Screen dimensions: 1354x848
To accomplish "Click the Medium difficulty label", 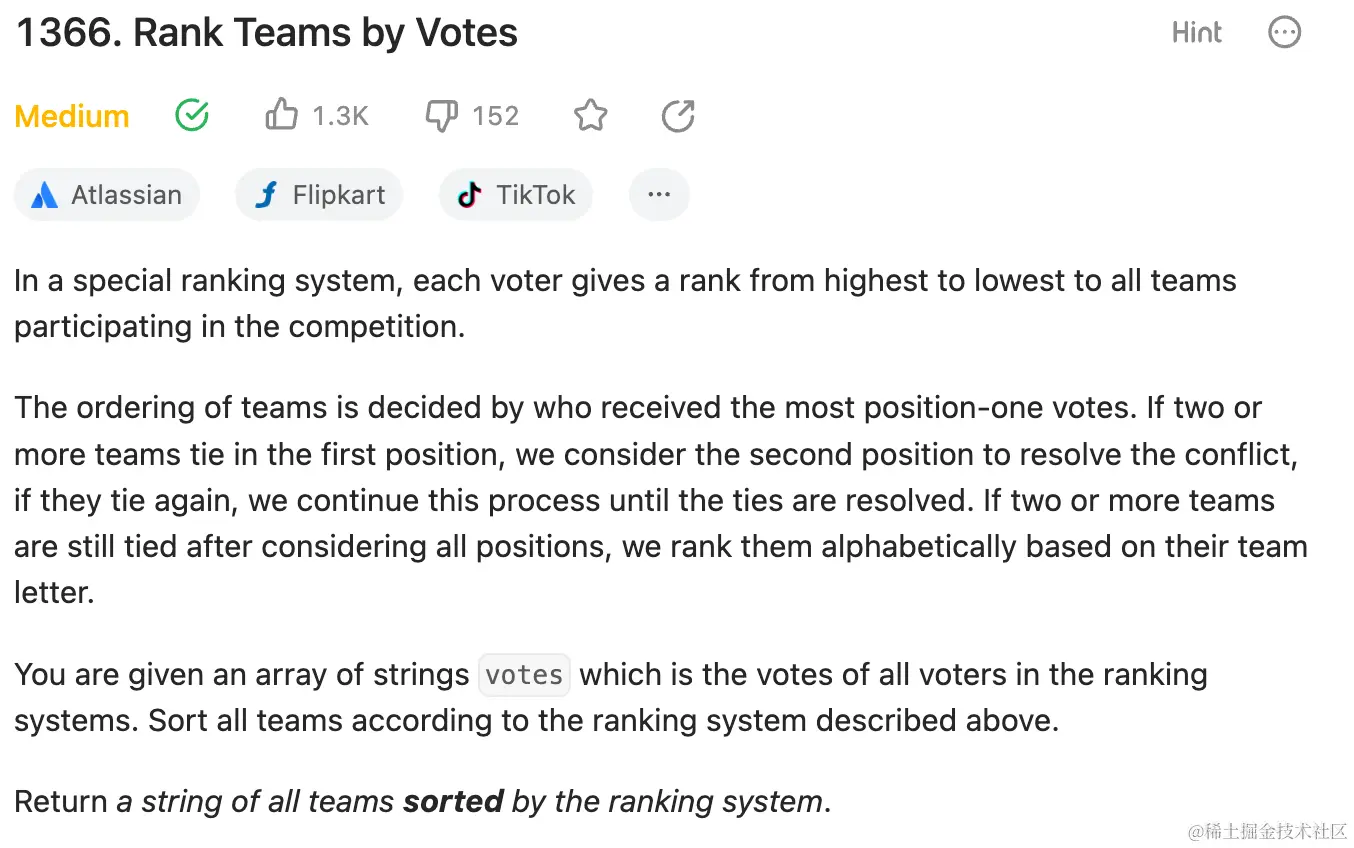I will coord(72,117).
